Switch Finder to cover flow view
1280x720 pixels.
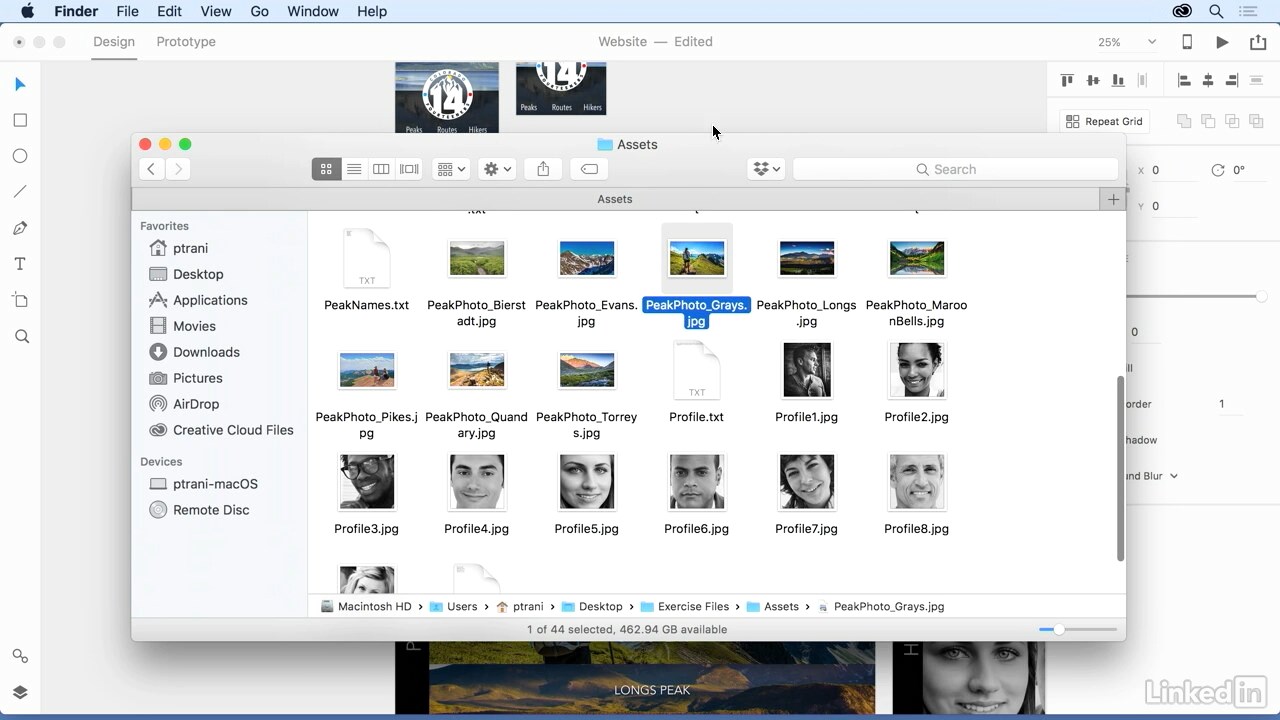409,169
